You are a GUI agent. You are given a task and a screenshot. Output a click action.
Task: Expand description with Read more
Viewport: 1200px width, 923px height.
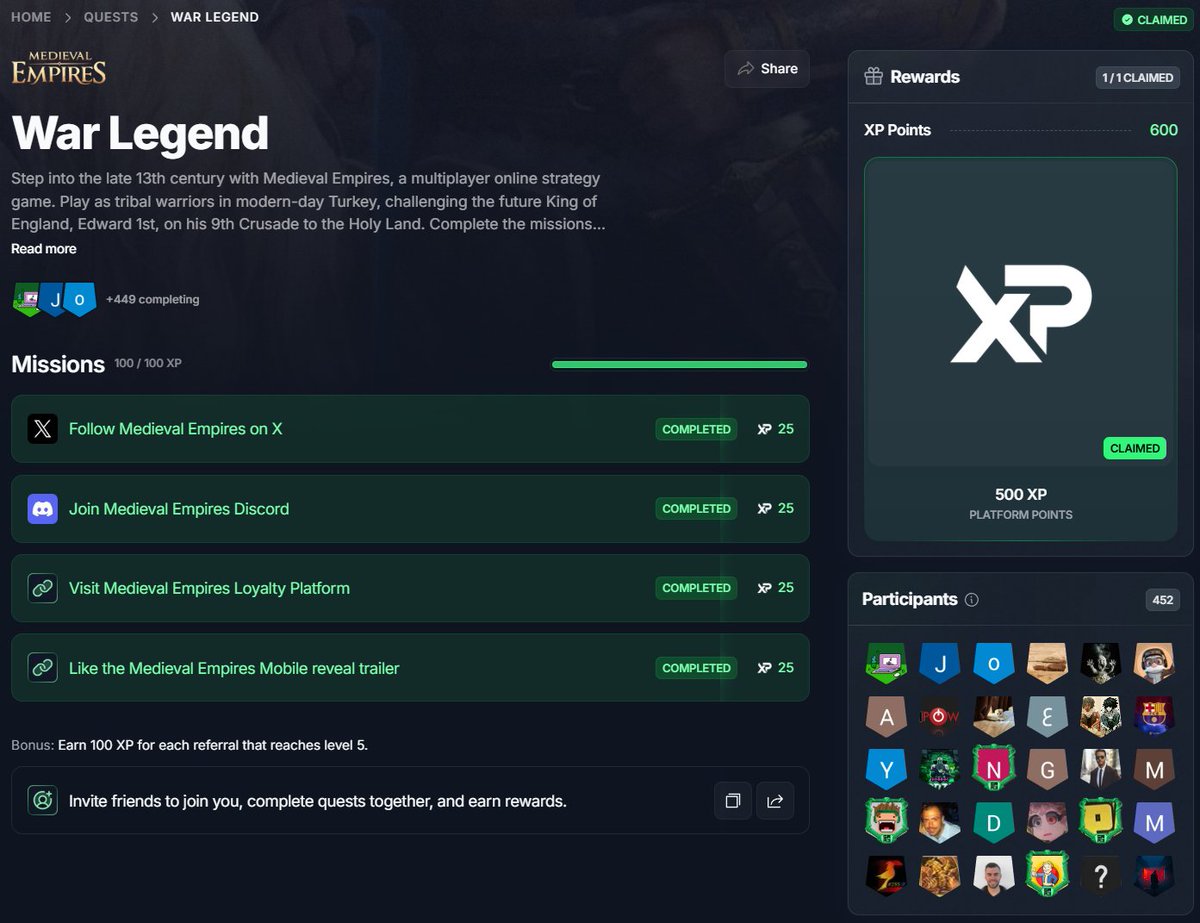(44, 249)
